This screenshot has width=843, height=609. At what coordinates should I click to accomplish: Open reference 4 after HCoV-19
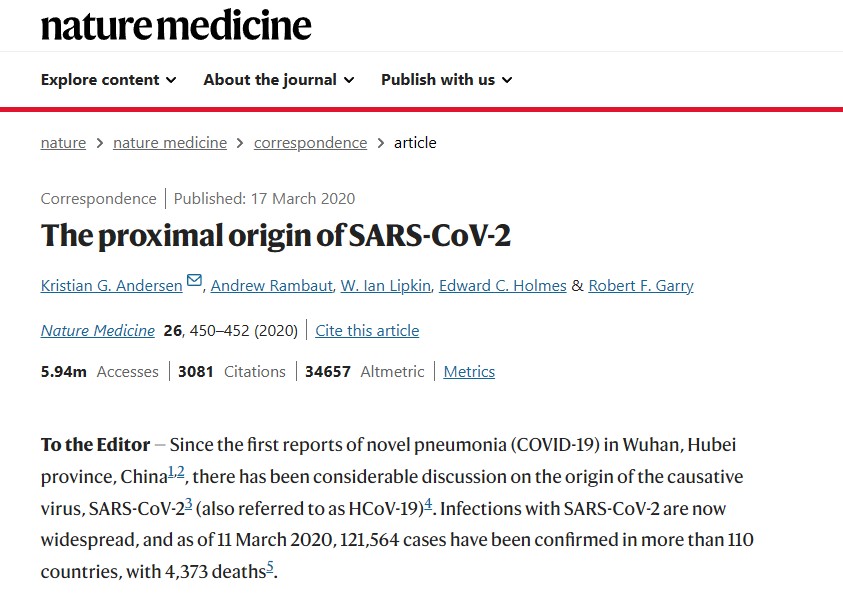tap(428, 504)
